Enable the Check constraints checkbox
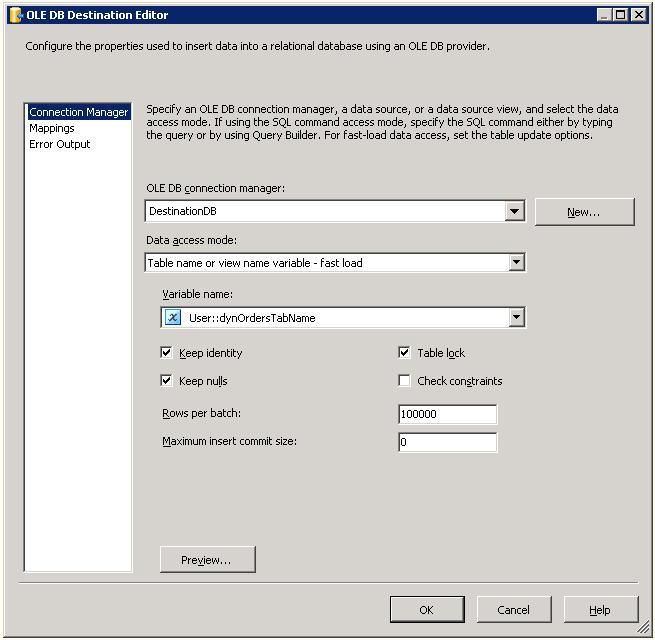655x640 pixels. 404,381
